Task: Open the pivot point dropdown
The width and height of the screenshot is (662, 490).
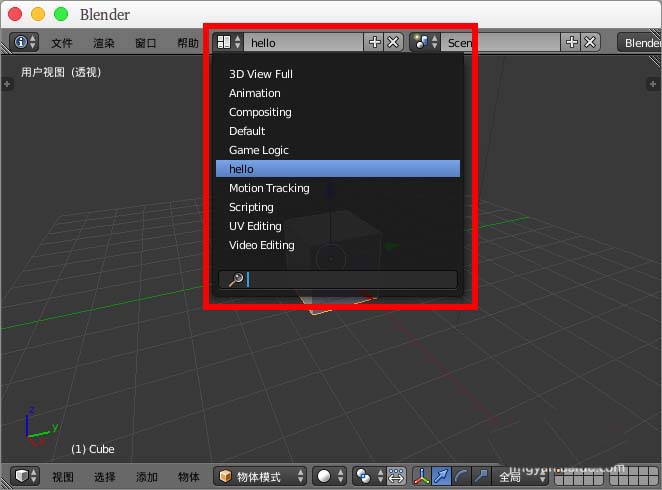Action: (368, 476)
